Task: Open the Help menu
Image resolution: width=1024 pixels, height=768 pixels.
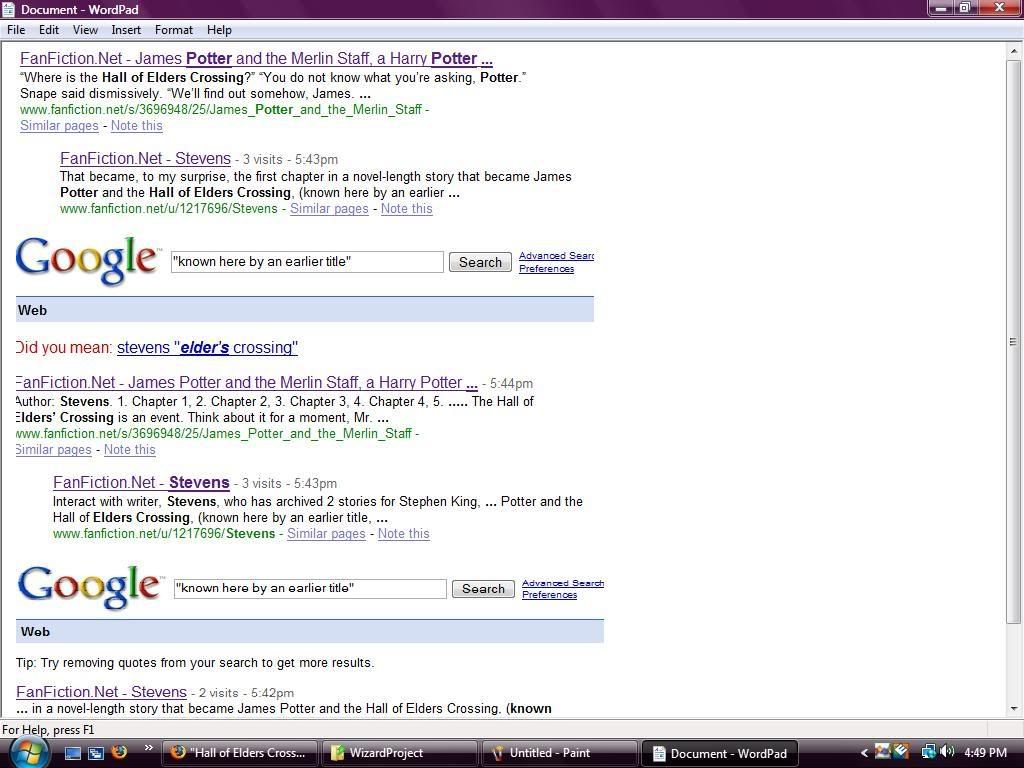Action: point(219,30)
